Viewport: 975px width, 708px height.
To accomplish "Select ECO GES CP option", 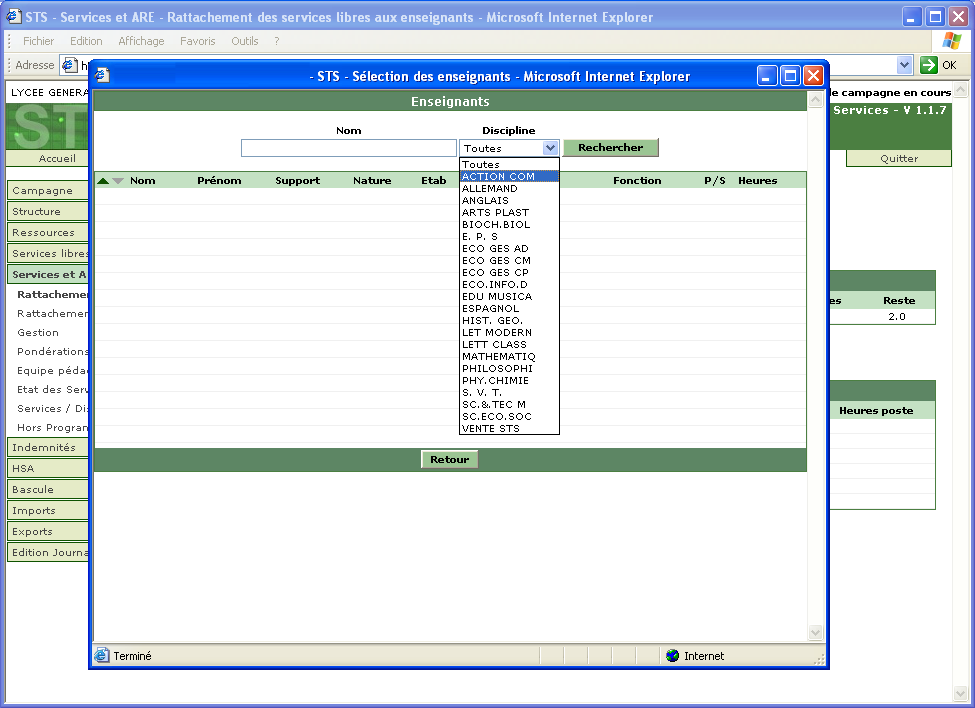I will click(509, 273).
